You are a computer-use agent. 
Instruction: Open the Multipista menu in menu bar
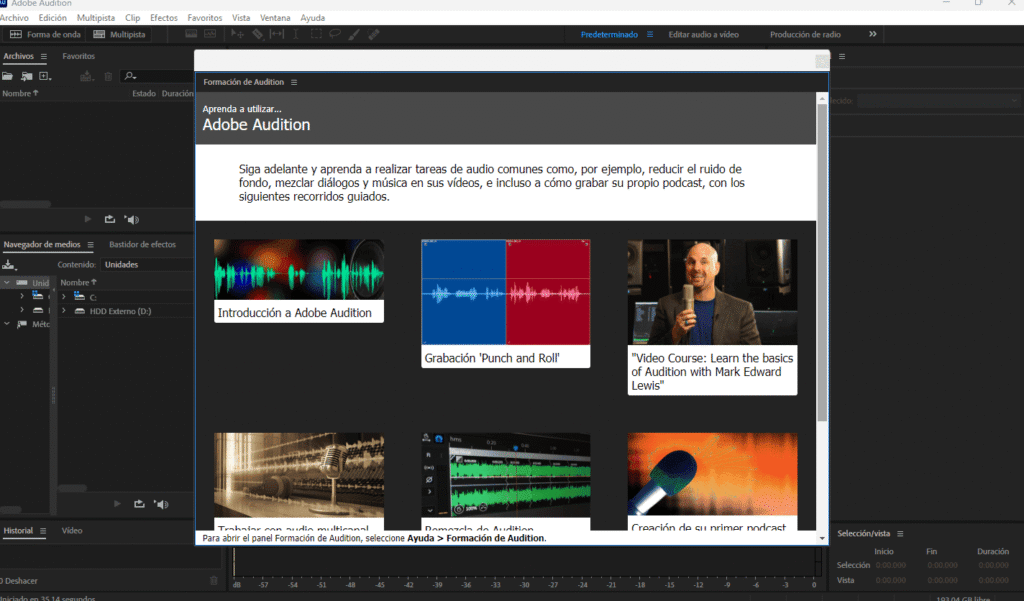coord(95,18)
